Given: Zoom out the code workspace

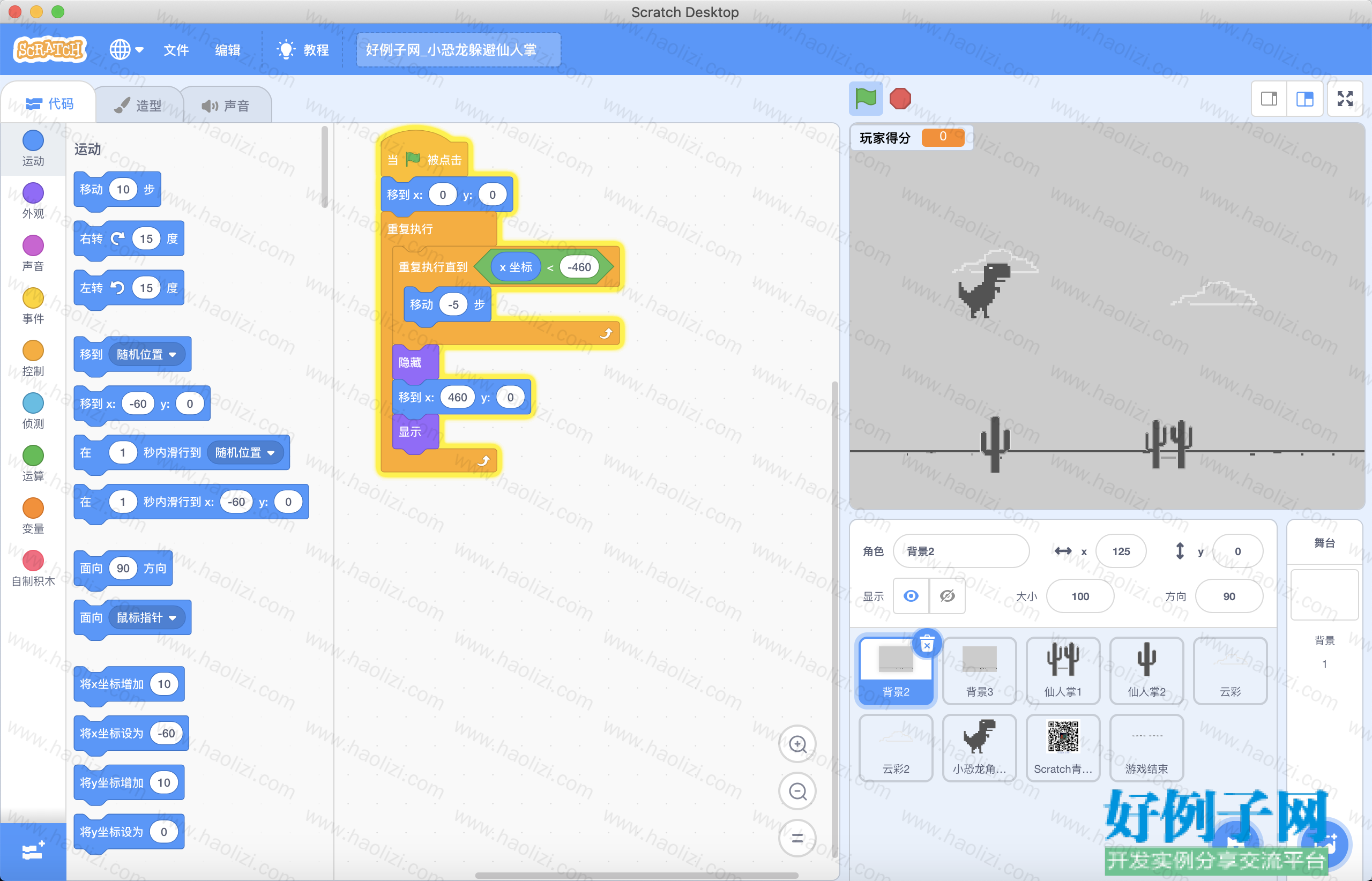Looking at the screenshot, I should (797, 791).
